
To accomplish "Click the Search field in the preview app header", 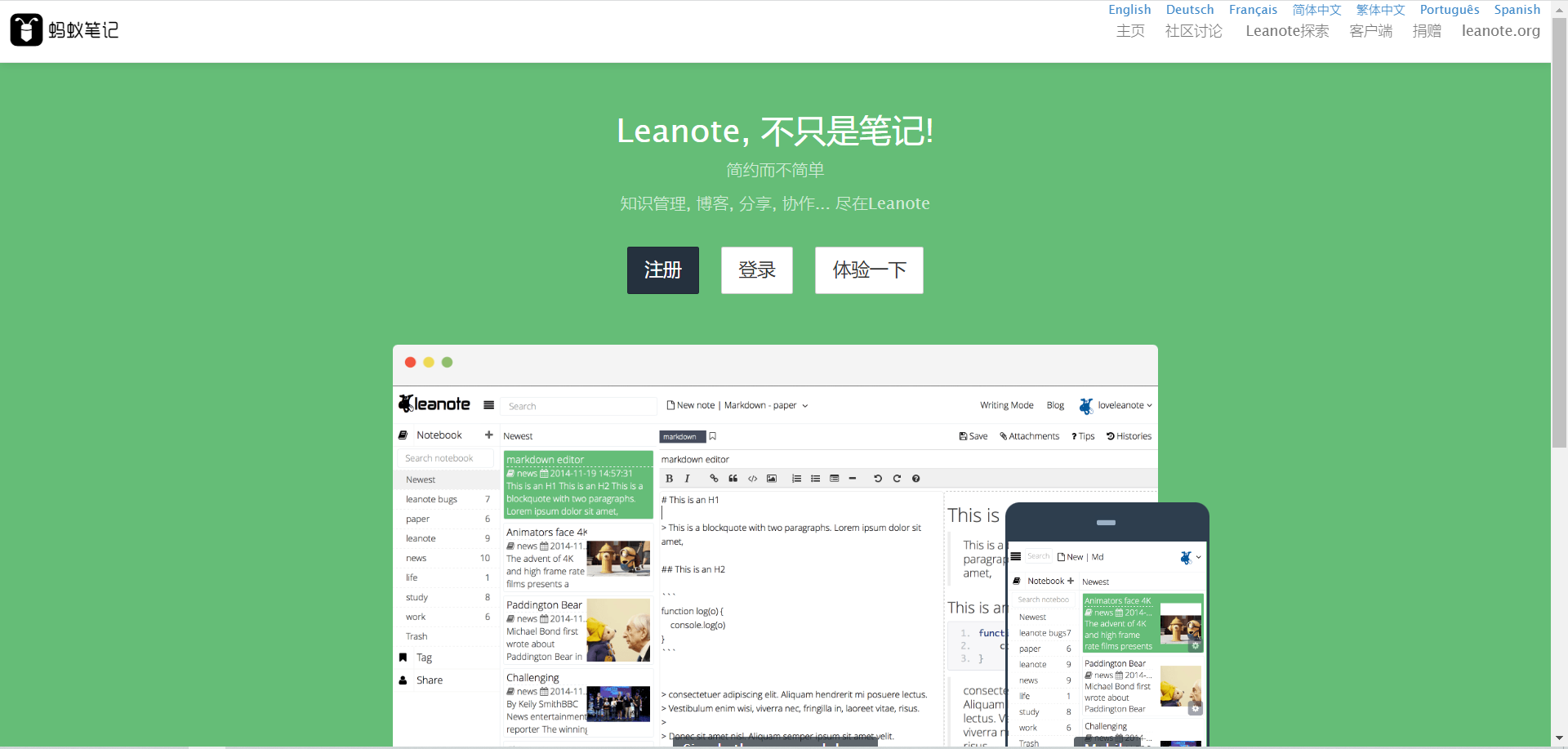I will coord(578,406).
